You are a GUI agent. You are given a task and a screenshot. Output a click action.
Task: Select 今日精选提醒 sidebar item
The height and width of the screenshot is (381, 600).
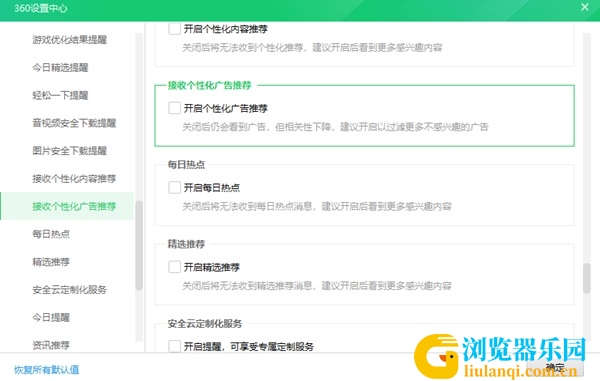[x=60, y=67]
